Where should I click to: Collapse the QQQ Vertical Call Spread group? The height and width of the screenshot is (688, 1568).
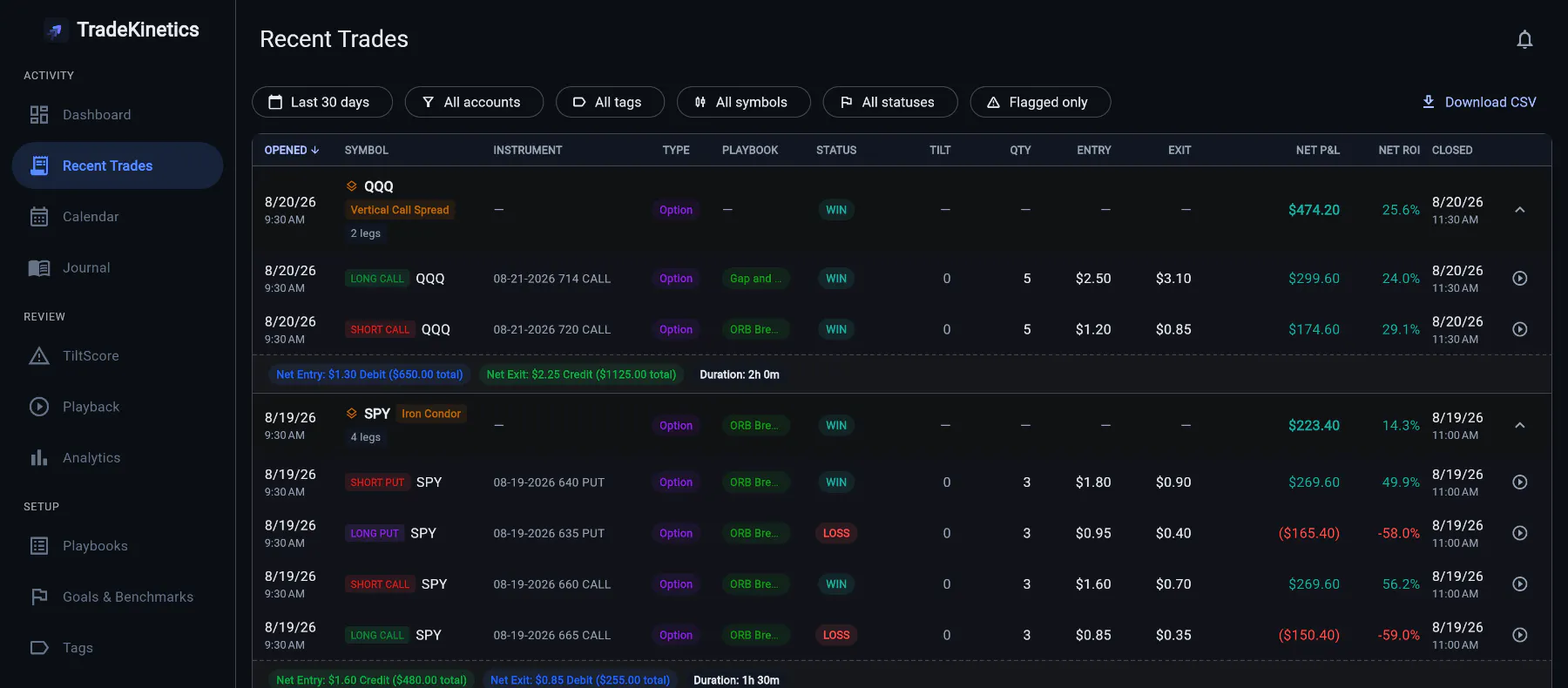click(x=1520, y=210)
